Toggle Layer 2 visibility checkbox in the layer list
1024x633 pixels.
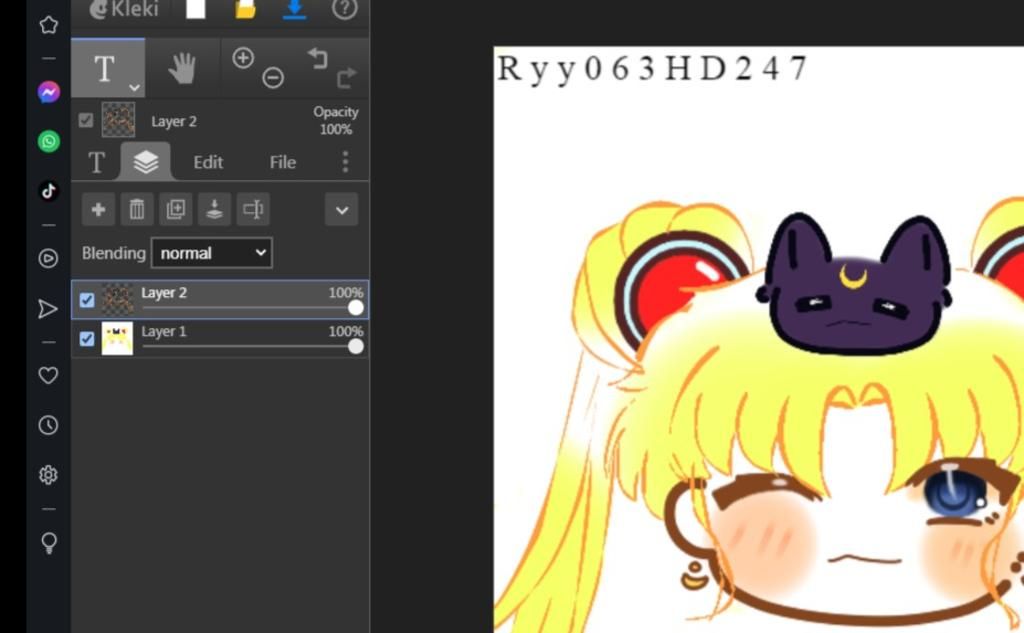pos(87,300)
